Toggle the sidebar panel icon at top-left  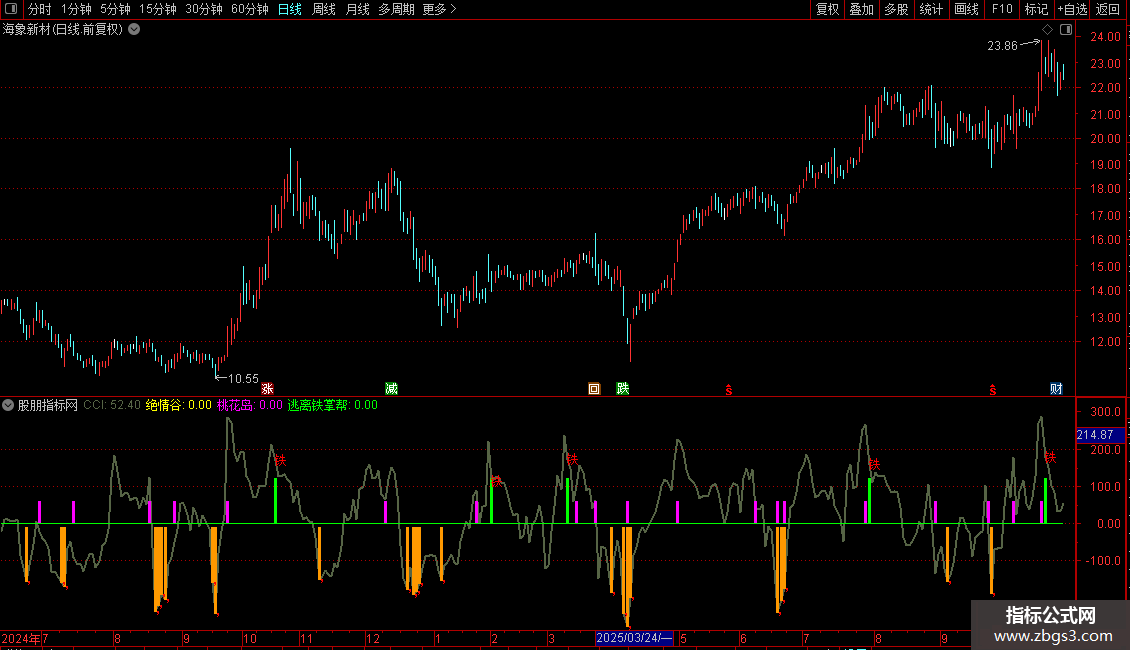(x=11, y=9)
